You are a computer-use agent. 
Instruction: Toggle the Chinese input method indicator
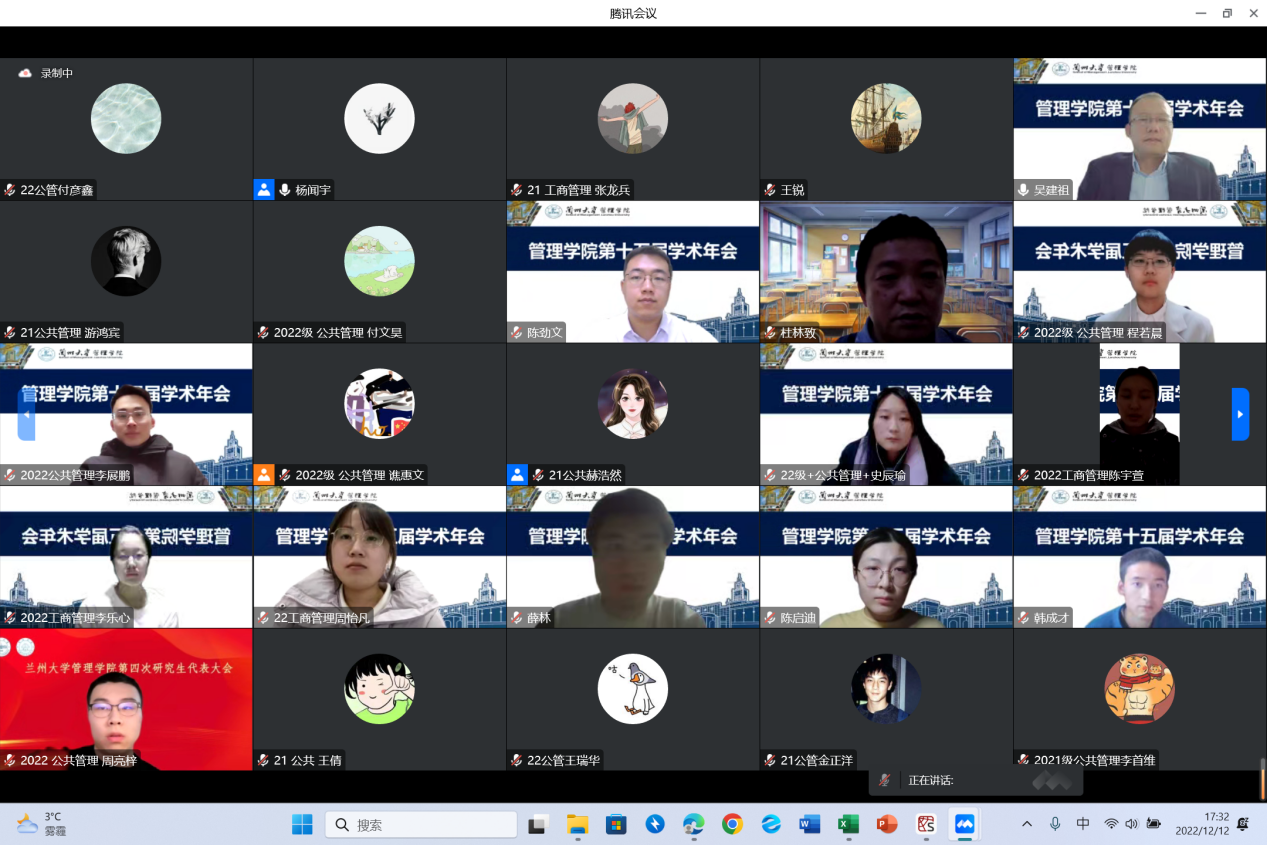1083,824
